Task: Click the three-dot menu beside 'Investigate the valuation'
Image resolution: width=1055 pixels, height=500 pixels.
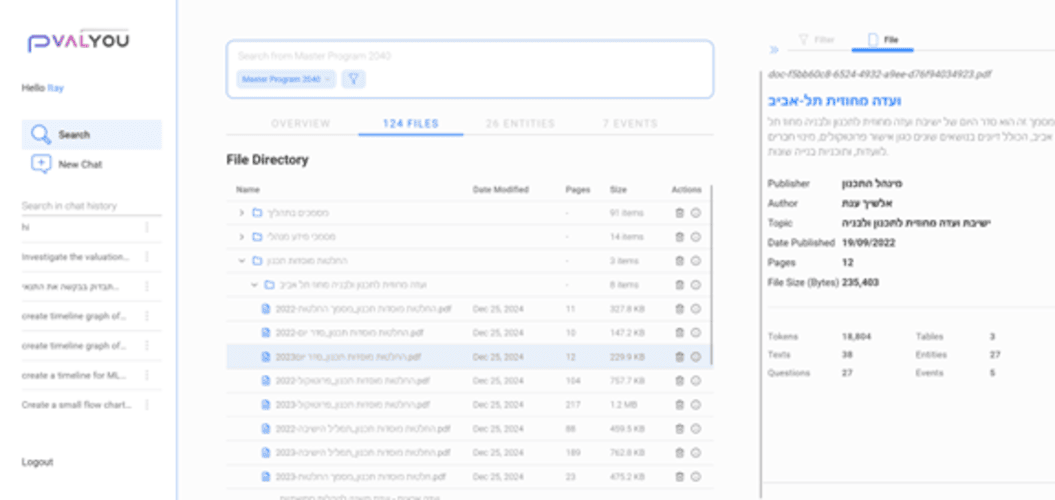Action: 147,257
